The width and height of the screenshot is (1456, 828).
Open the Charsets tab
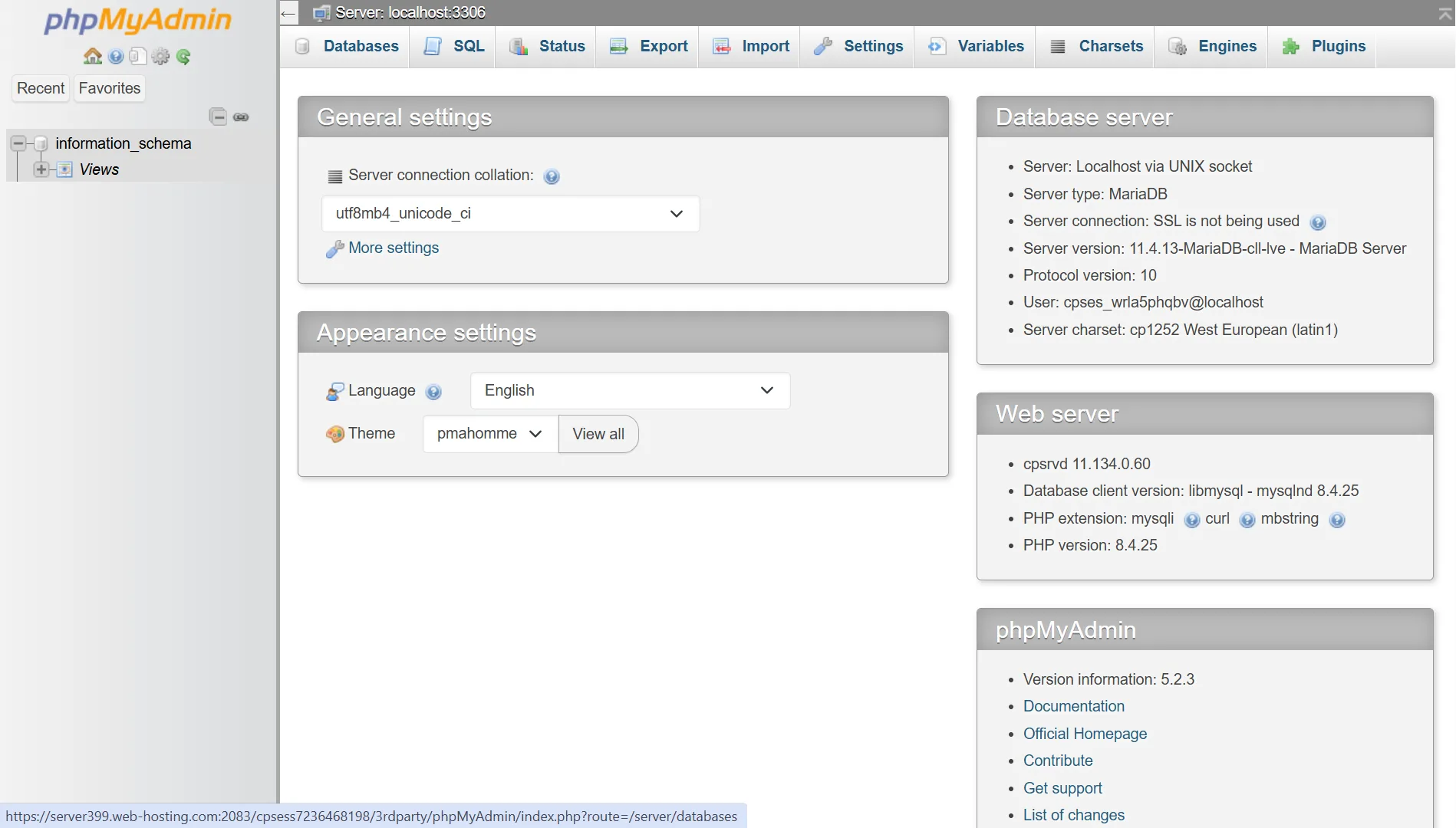[1095, 46]
